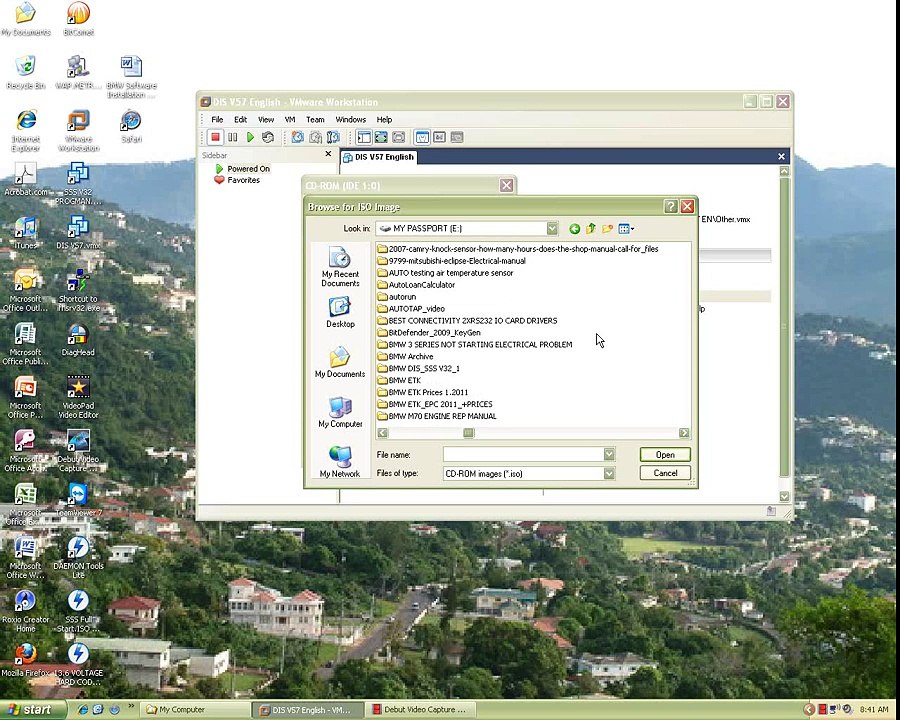Viewport: 900px width, 720px height.
Task: Click the DAEMON Tools Lite desktop icon
Action: 78,556
